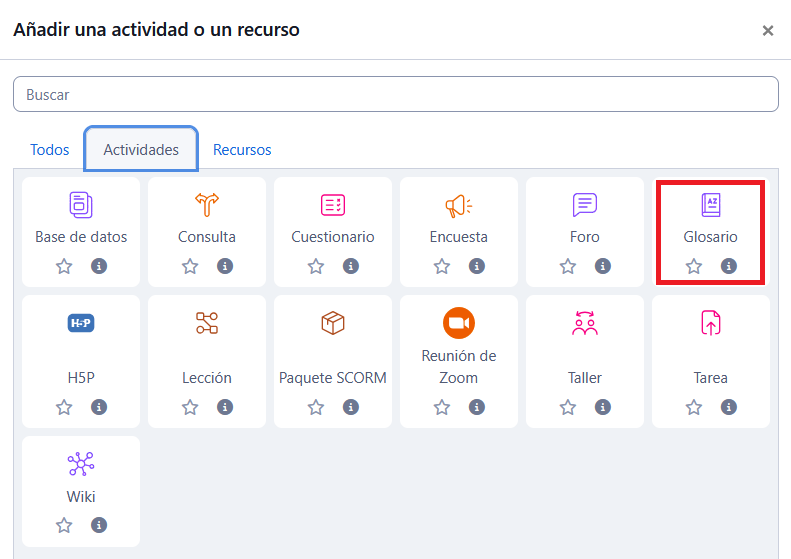Select the Base de datos activity icon
The width and height of the screenshot is (791, 559).
[81, 205]
